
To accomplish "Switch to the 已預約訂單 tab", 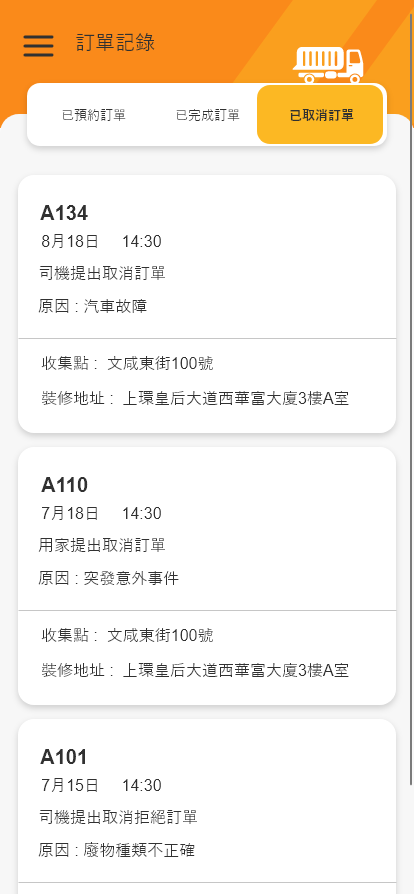I will click(94, 115).
